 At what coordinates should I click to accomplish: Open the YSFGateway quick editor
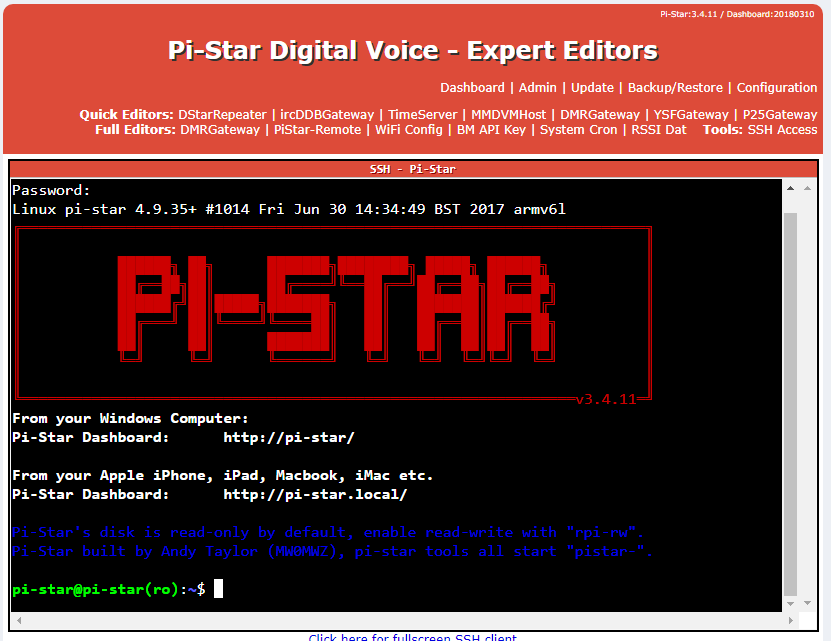click(691, 114)
